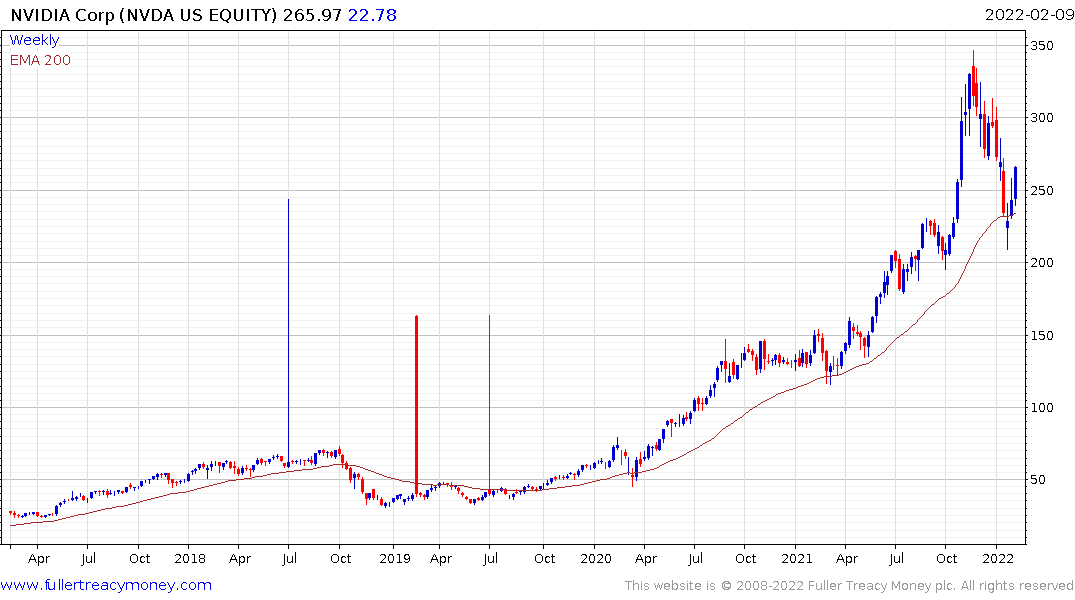Click the EMA 200 legend label
This screenshot has width=1075, height=600.
(40, 60)
